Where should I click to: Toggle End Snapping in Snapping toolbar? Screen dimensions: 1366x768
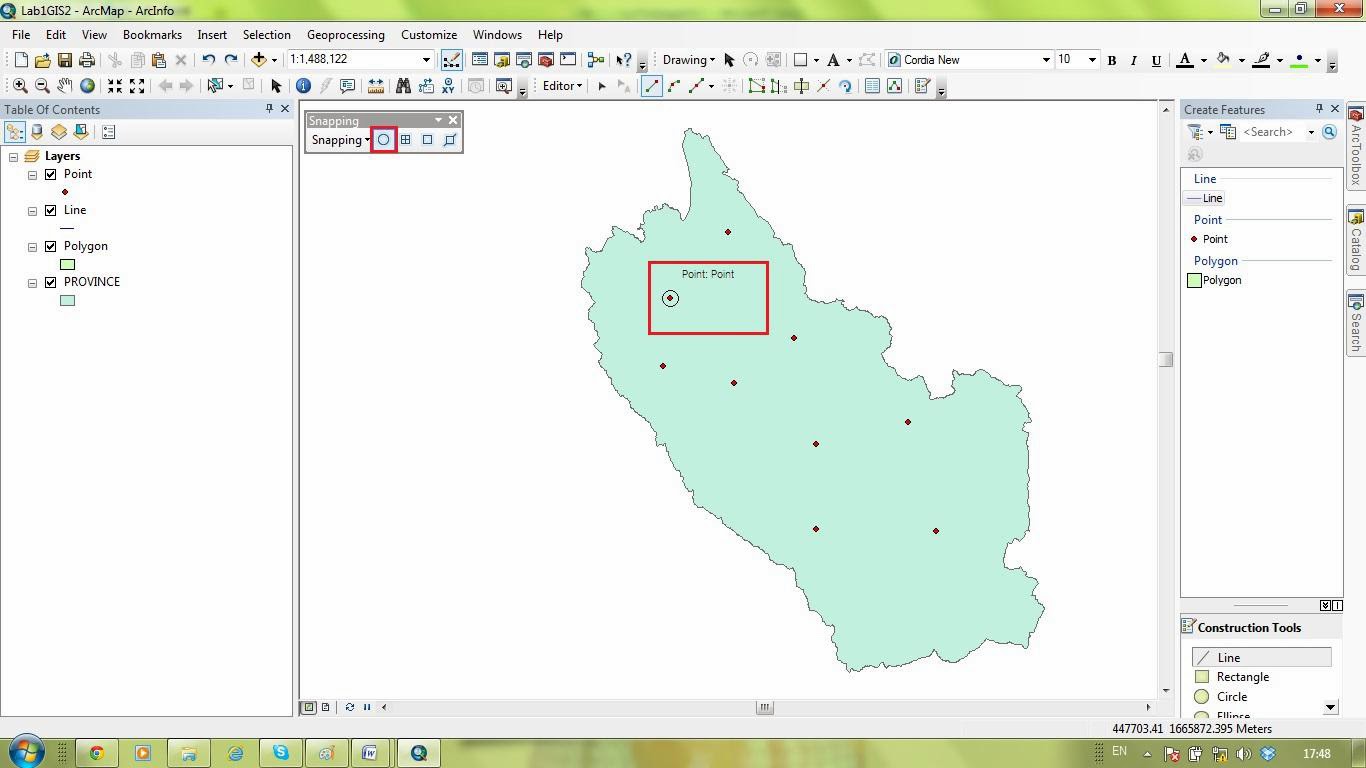(x=405, y=140)
